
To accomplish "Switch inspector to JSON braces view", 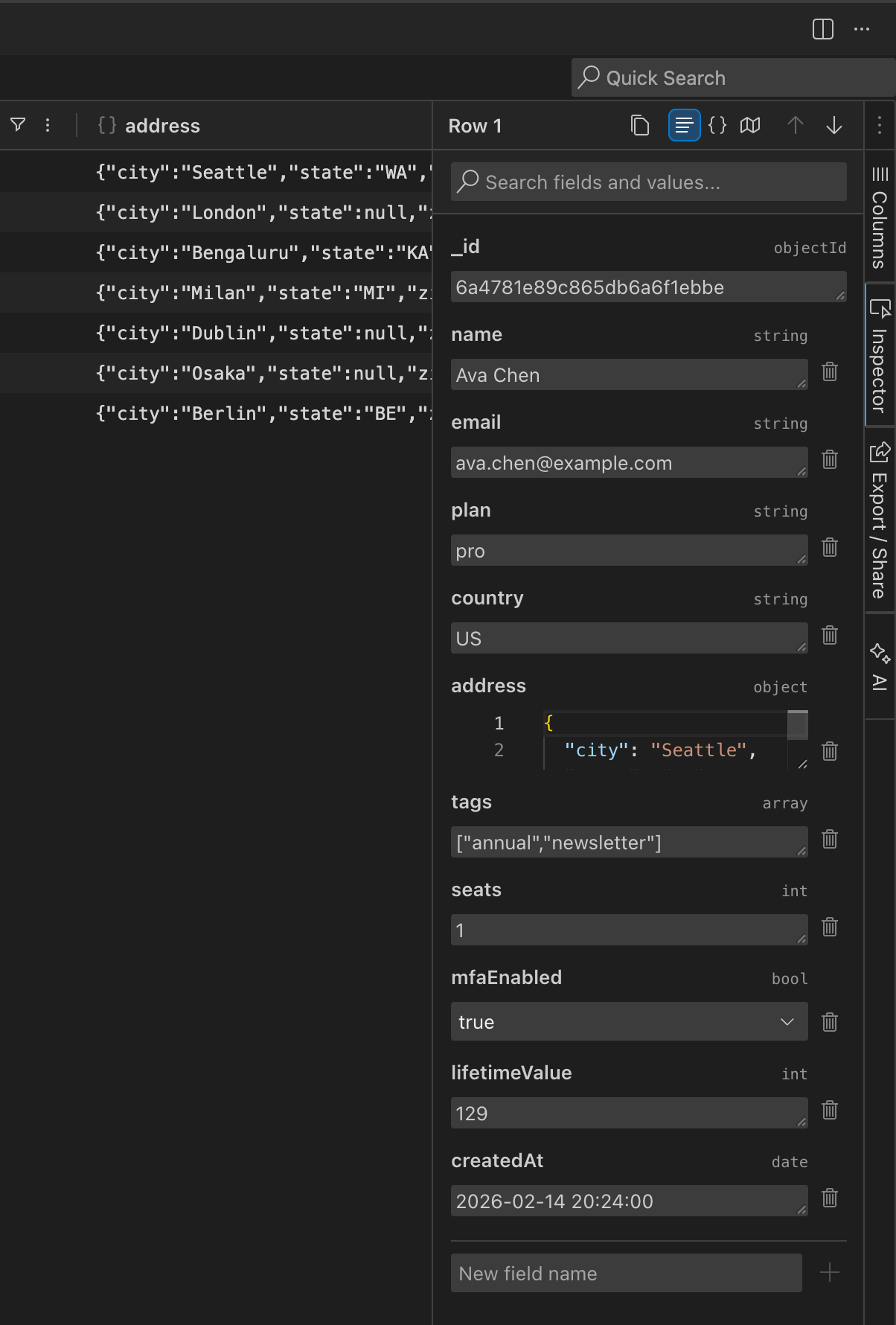I will tap(717, 125).
